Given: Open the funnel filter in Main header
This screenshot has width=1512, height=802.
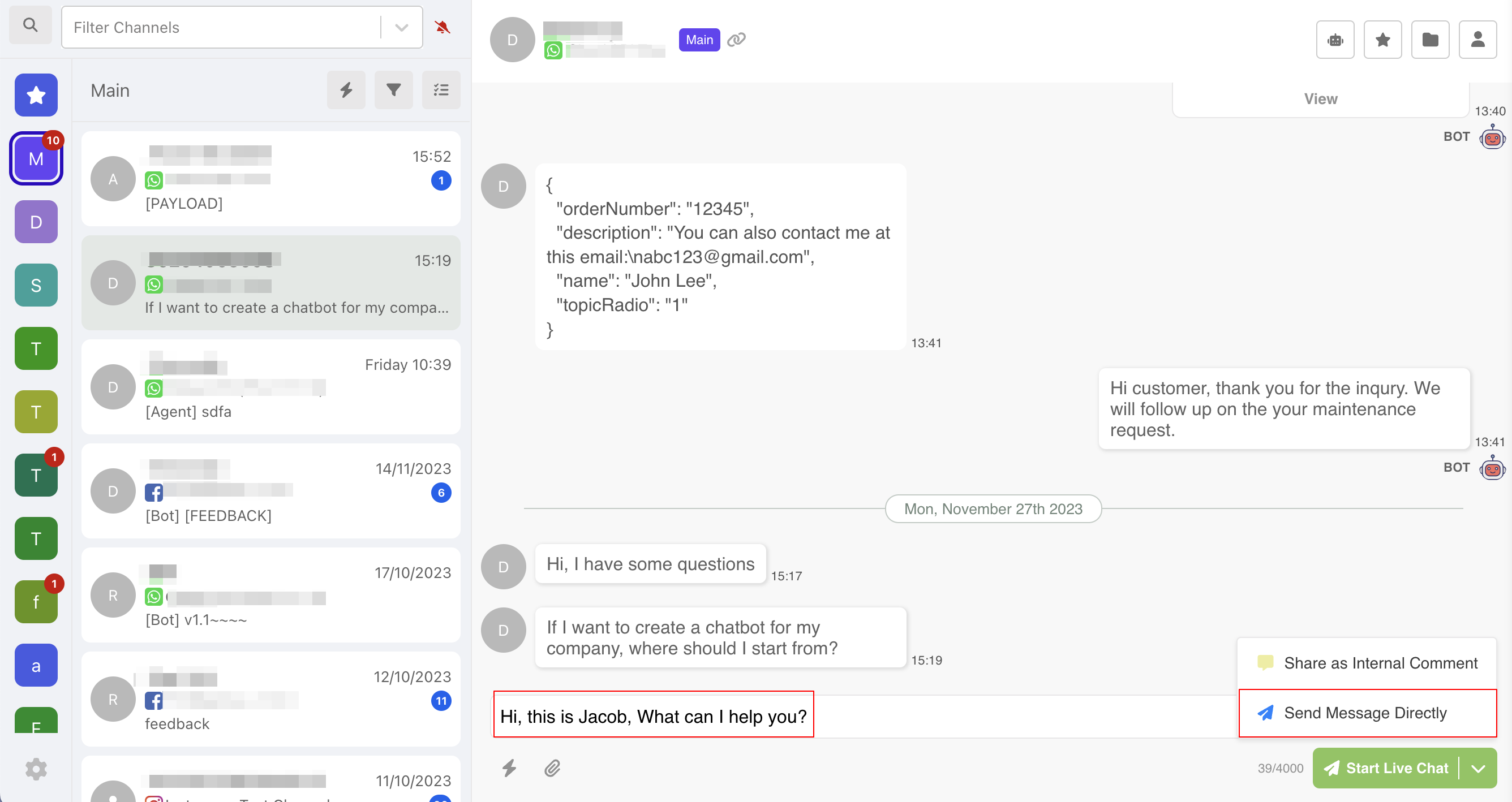Looking at the screenshot, I should tap(393, 90).
